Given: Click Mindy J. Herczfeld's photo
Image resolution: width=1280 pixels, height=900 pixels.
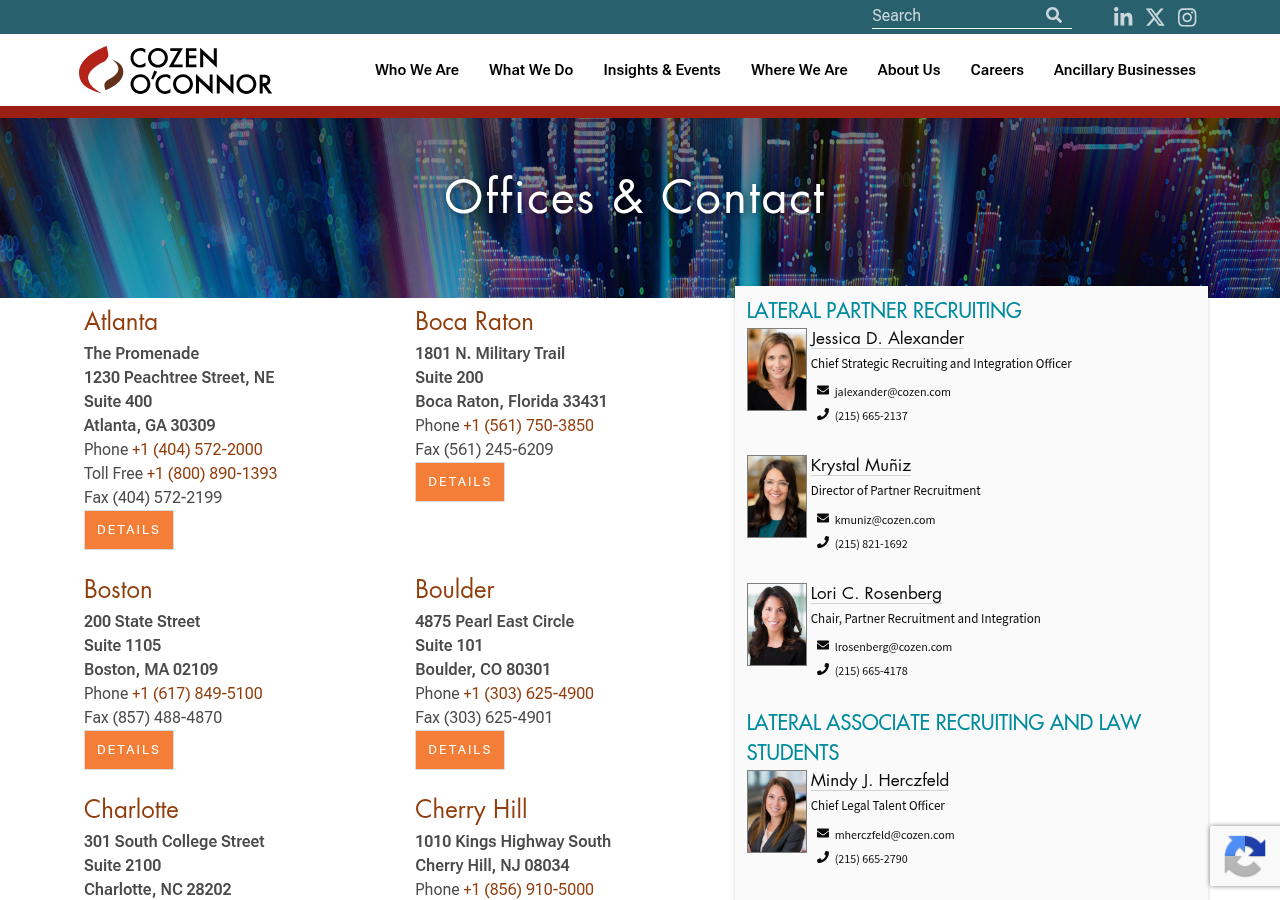Looking at the screenshot, I should (777, 811).
